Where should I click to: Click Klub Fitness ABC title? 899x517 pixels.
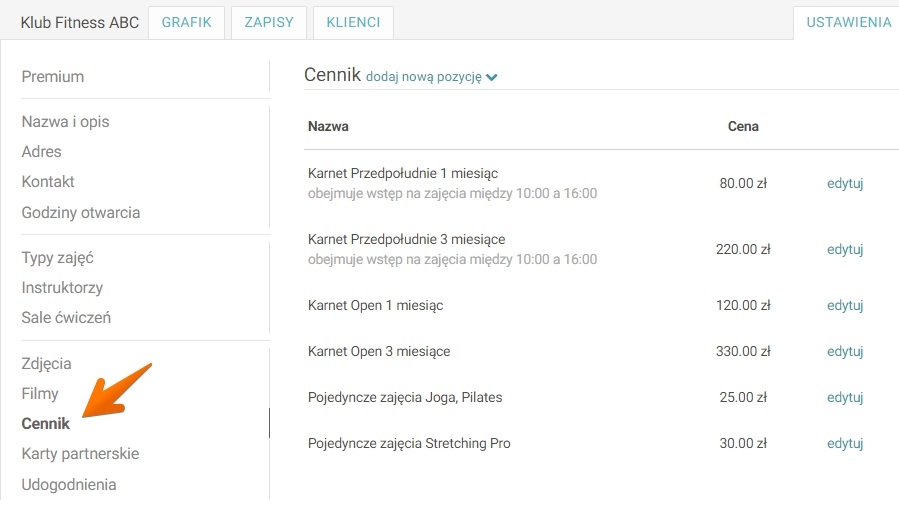click(80, 23)
